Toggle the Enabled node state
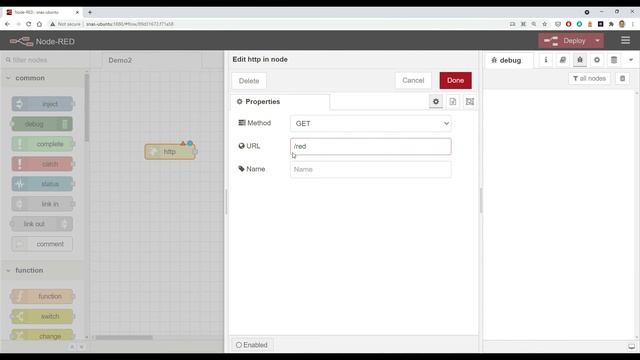The image size is (640, 360). 252,345
